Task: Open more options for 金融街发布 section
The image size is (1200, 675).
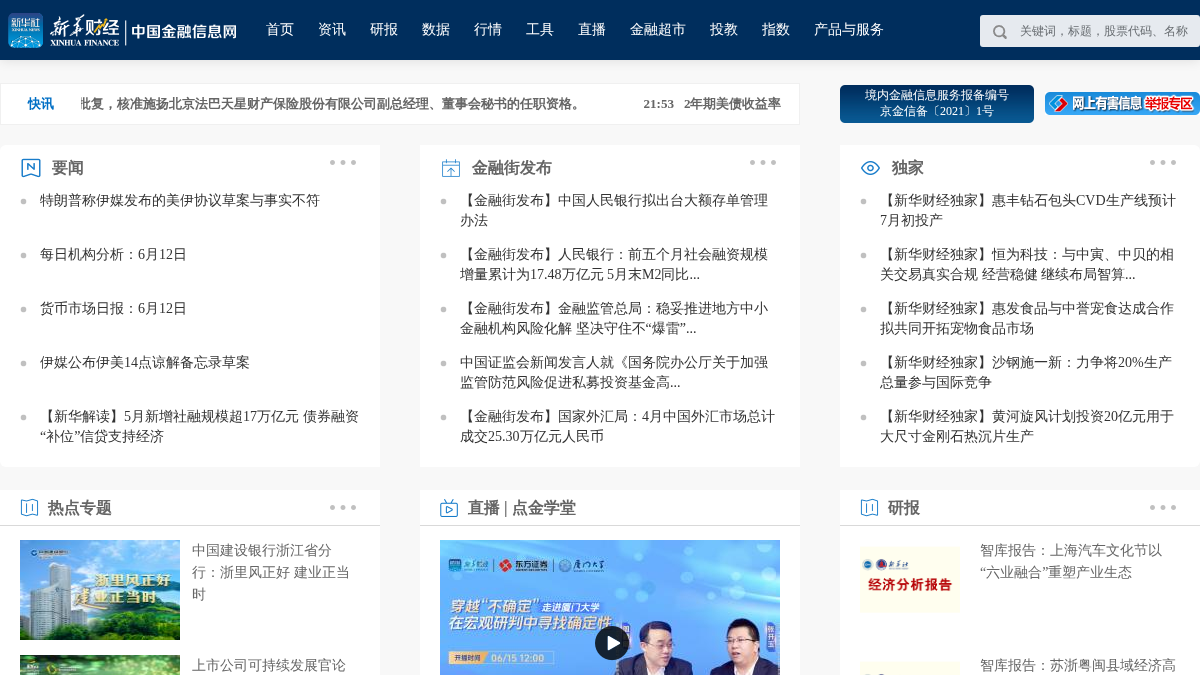Action: tap(763, 162)
